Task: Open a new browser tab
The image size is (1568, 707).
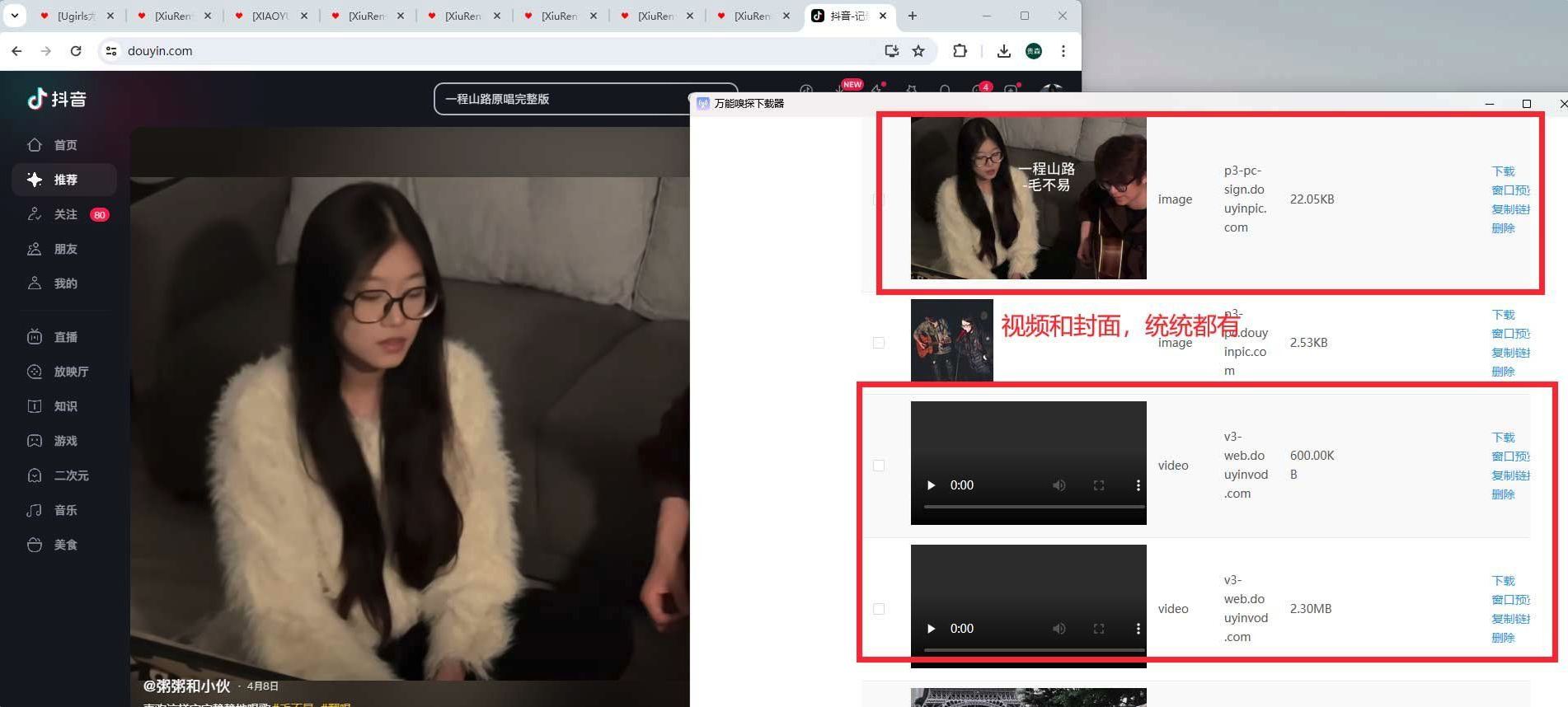Action: [912, 16]
